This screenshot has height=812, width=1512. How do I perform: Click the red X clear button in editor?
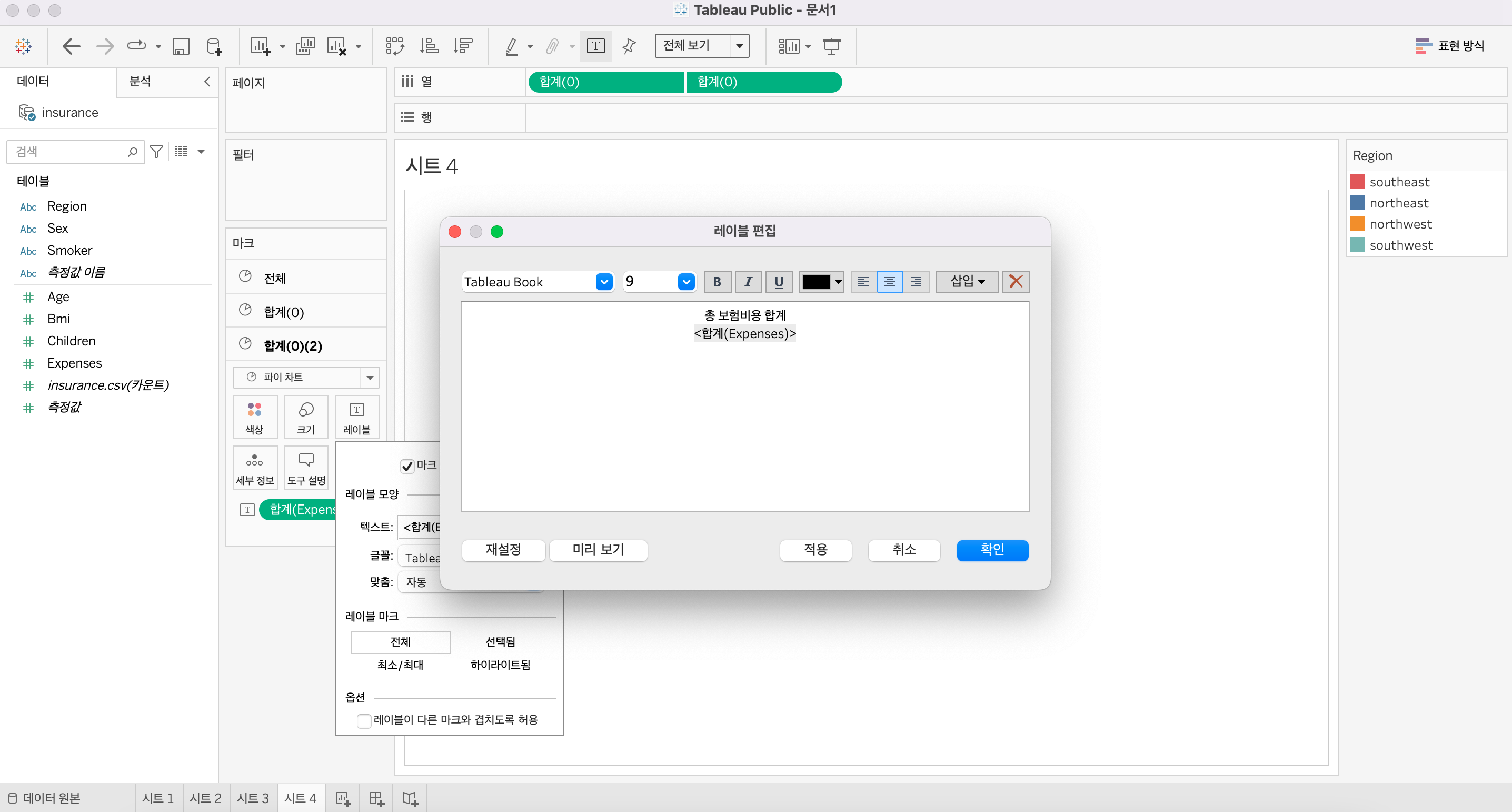click(1016, 282)
